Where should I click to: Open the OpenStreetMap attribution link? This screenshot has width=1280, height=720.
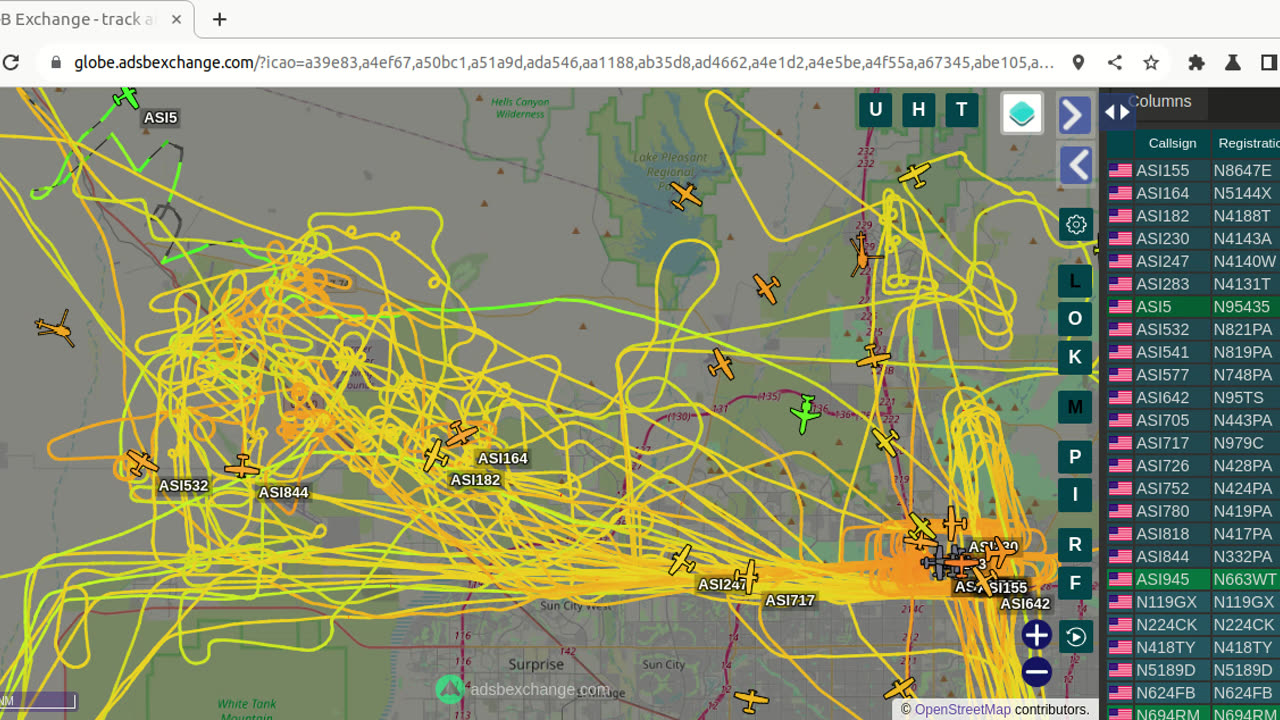[x=962, y=709]
